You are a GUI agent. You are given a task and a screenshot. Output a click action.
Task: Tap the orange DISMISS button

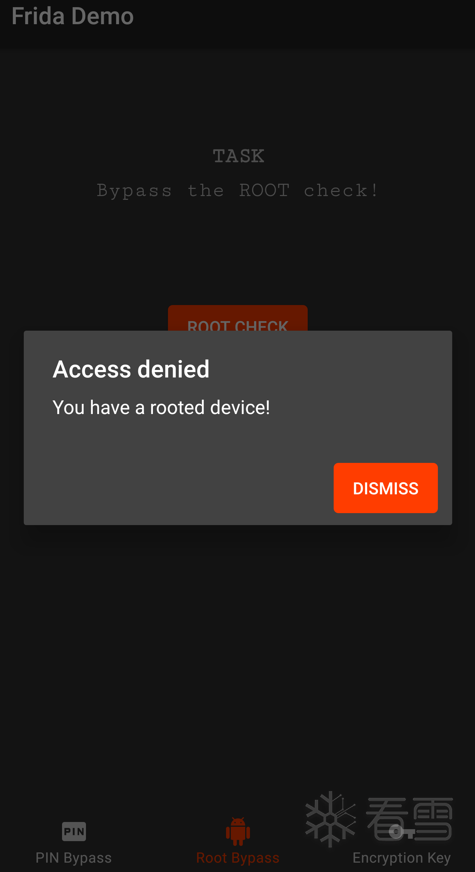point(385,488)
